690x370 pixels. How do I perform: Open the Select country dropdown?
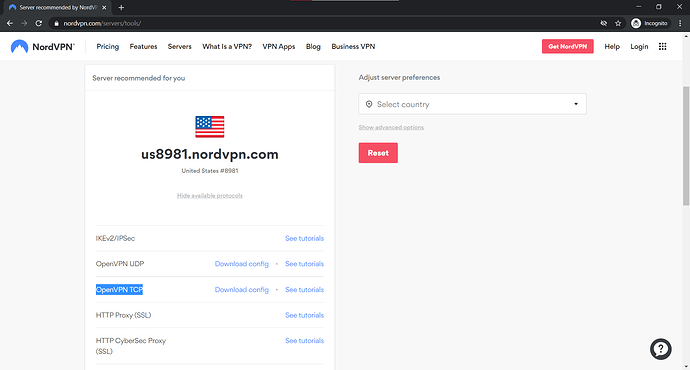(472, 104)
